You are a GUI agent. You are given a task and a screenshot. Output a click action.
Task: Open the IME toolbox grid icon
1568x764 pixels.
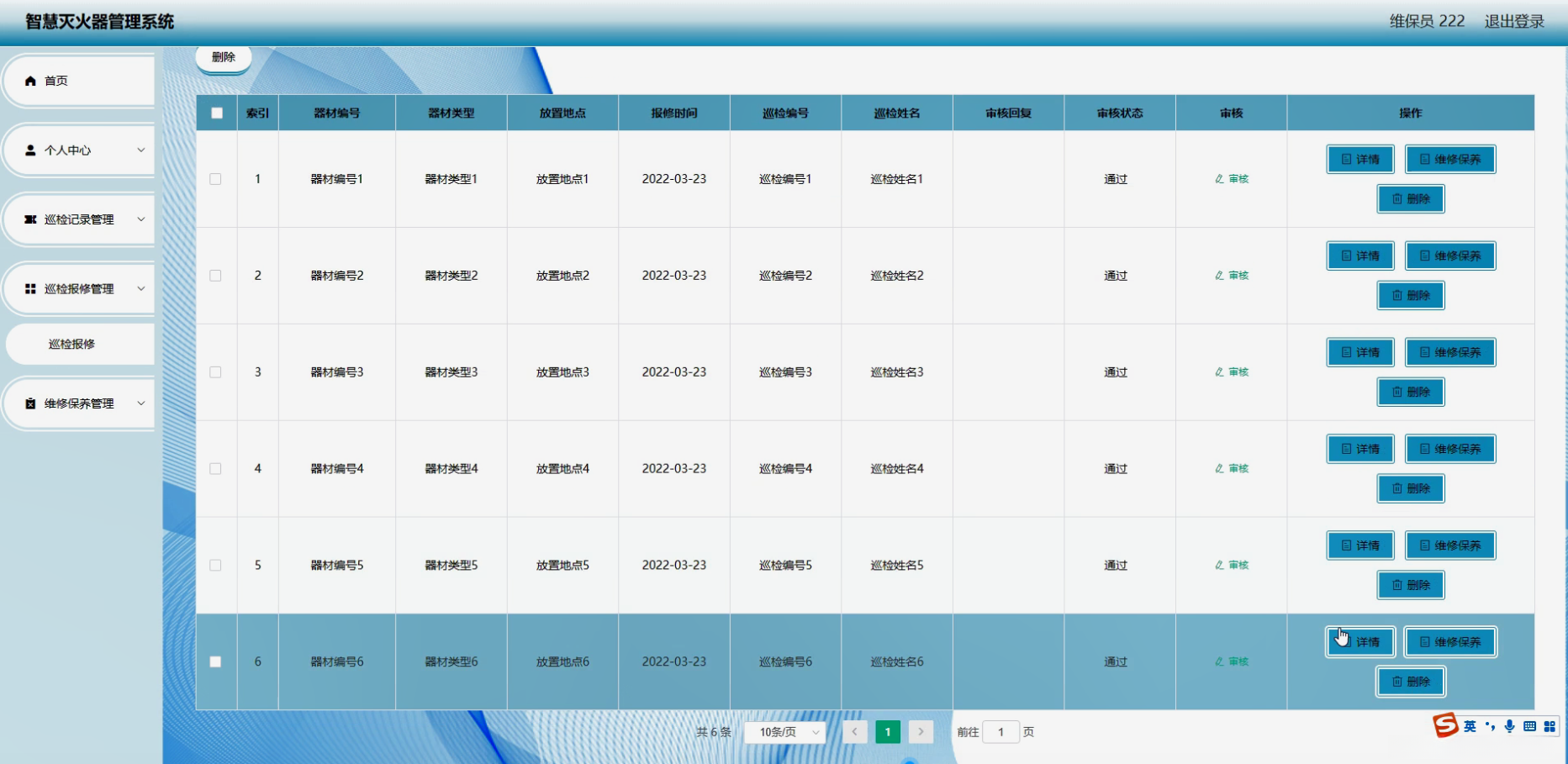tap(1550, 726)
